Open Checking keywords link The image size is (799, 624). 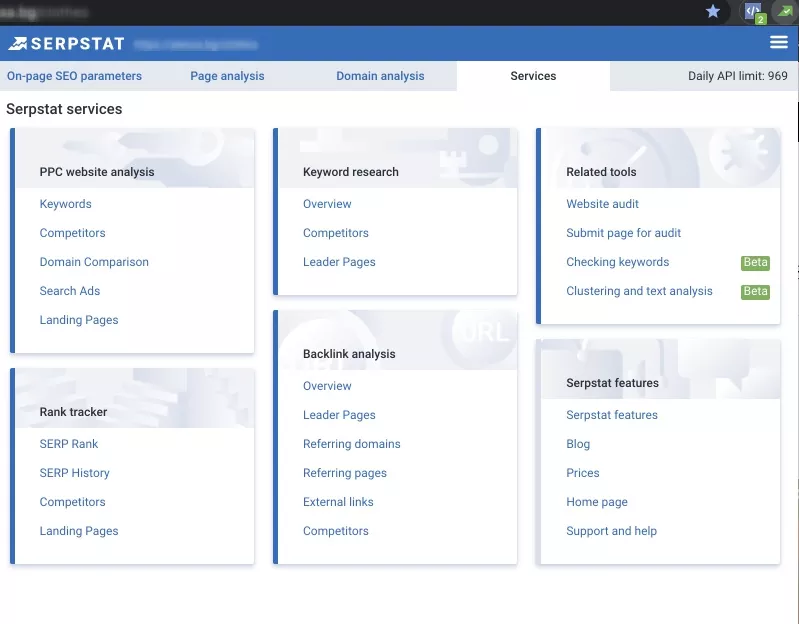pos(618,262)
